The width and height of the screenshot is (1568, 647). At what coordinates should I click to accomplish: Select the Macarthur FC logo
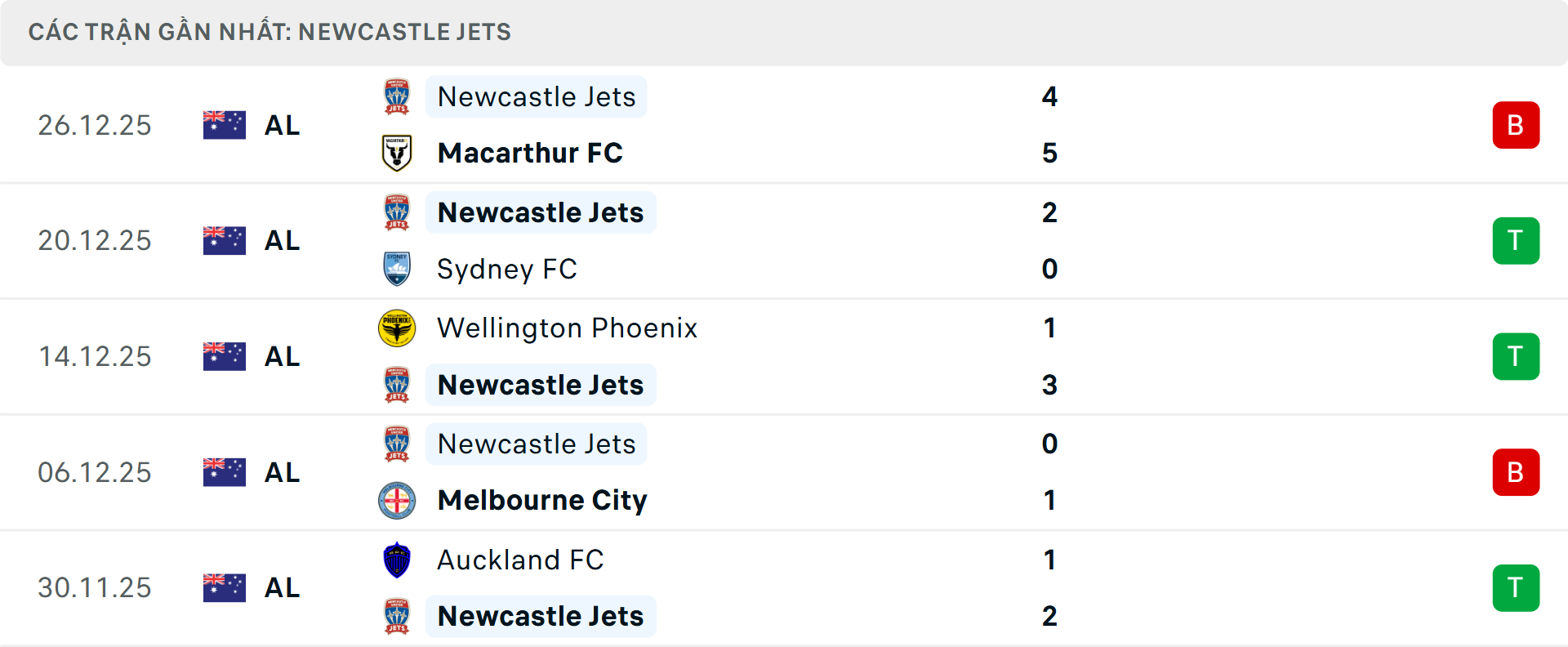pyautogui.click(x=397, y=153)
